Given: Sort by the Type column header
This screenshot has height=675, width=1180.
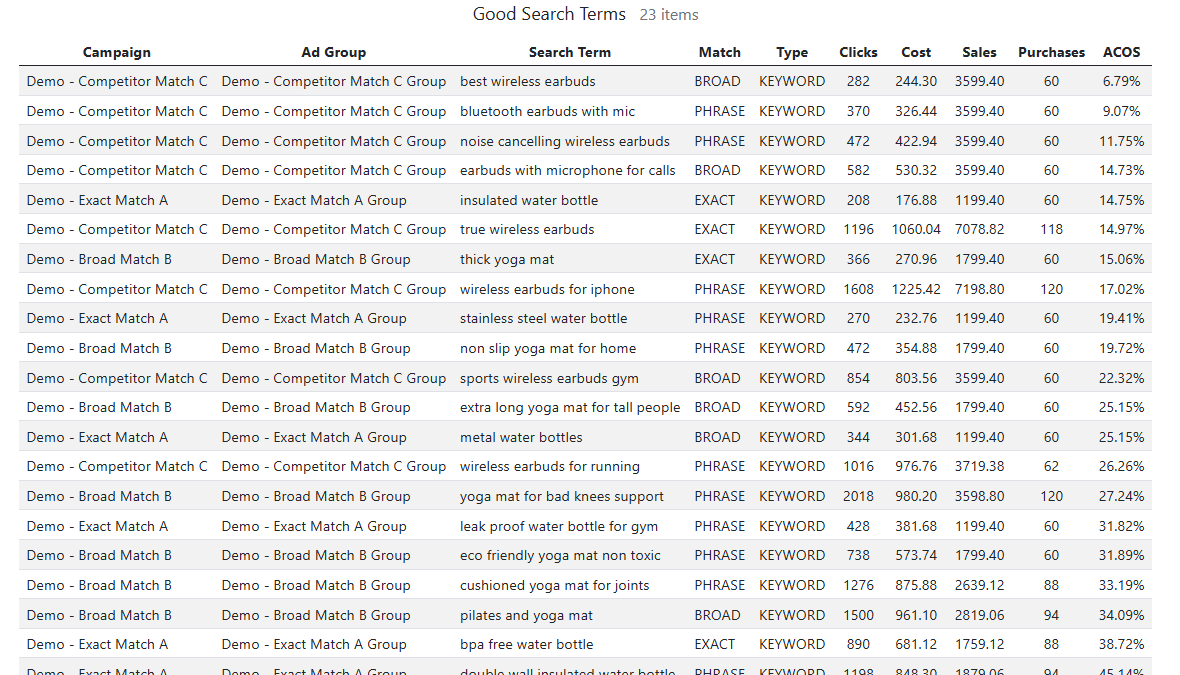Looking at the screenshot, I should pyautogui.click(x=792, y=52).
